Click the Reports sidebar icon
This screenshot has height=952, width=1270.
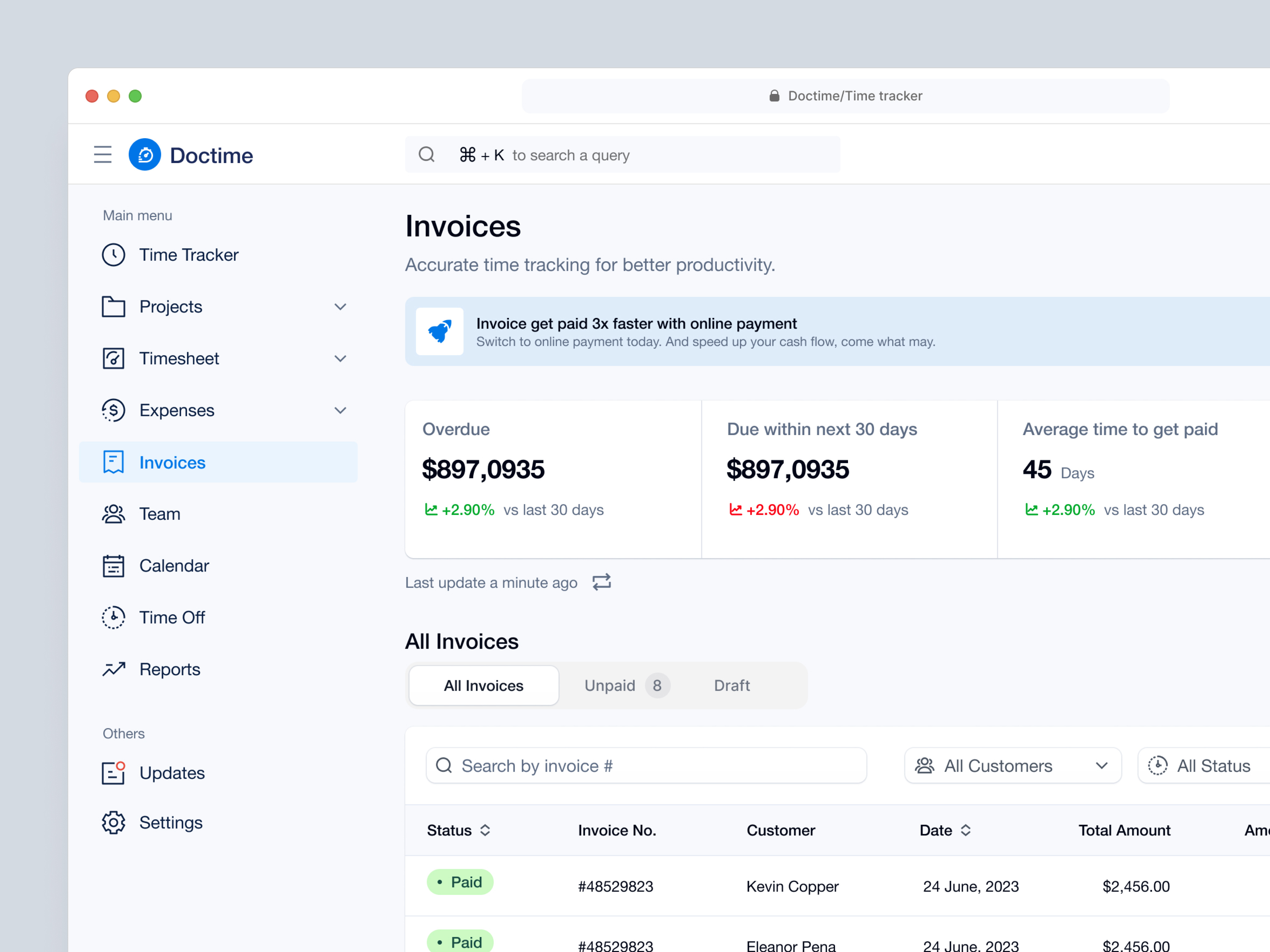coord(113,669)
